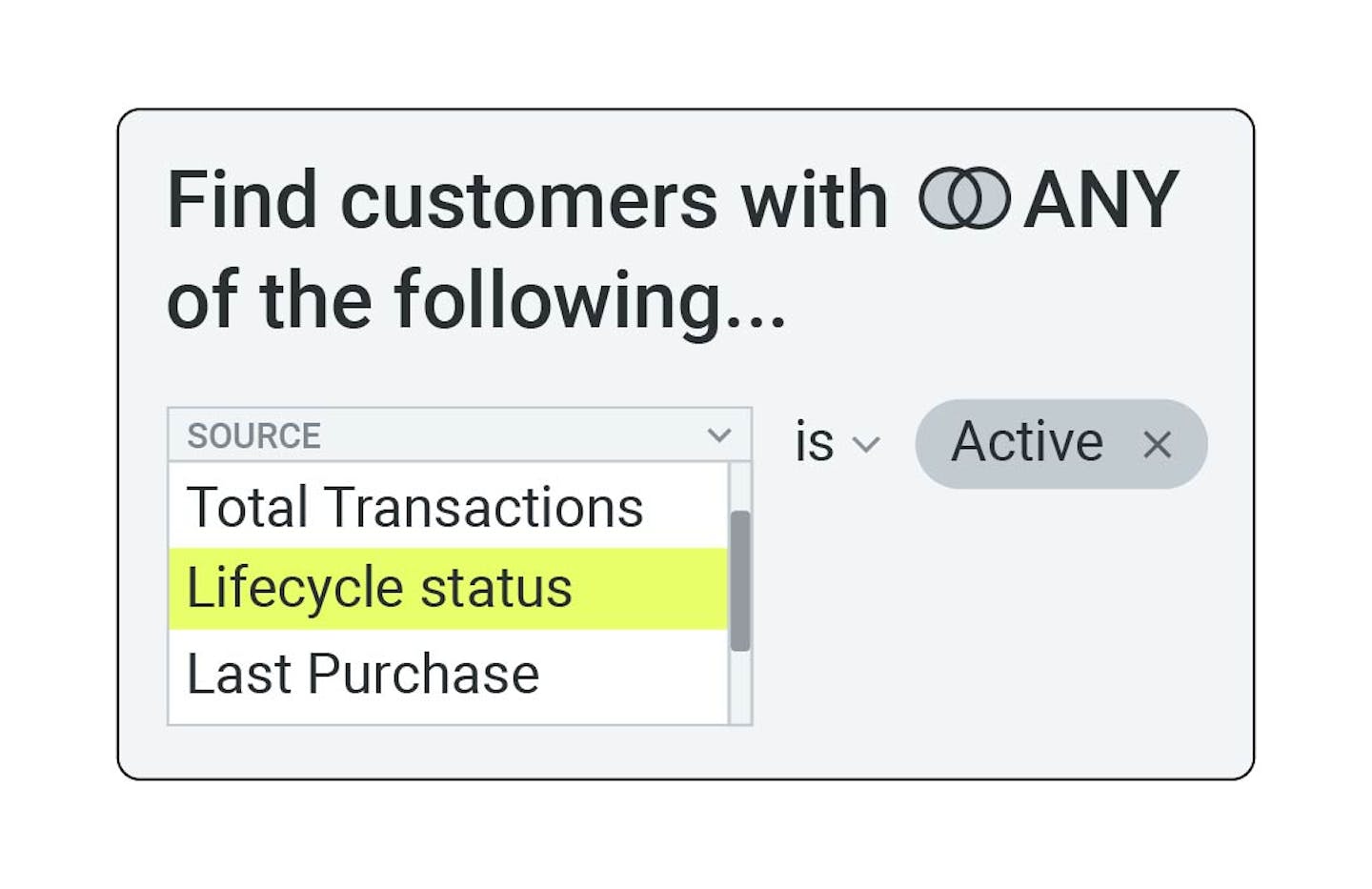Screen dimensions: 1372x889
Task: Click the word "Purchase" in the list
Action: [x=423, y=675]
